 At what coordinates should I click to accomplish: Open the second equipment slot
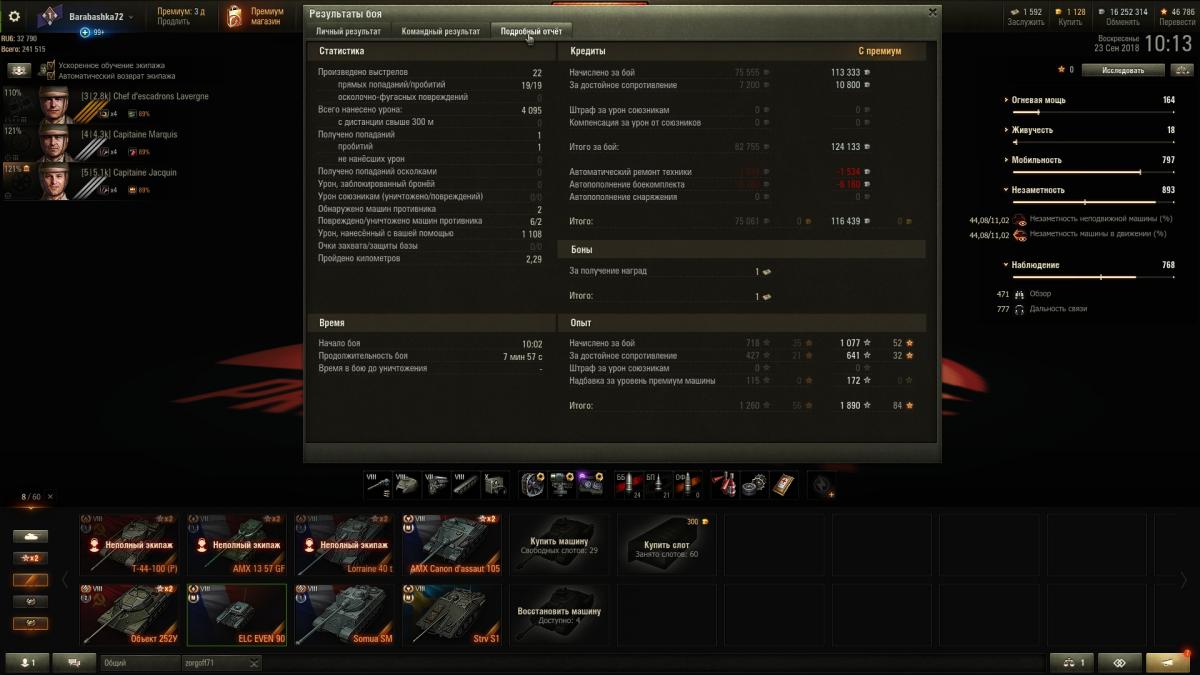(562, 485)
